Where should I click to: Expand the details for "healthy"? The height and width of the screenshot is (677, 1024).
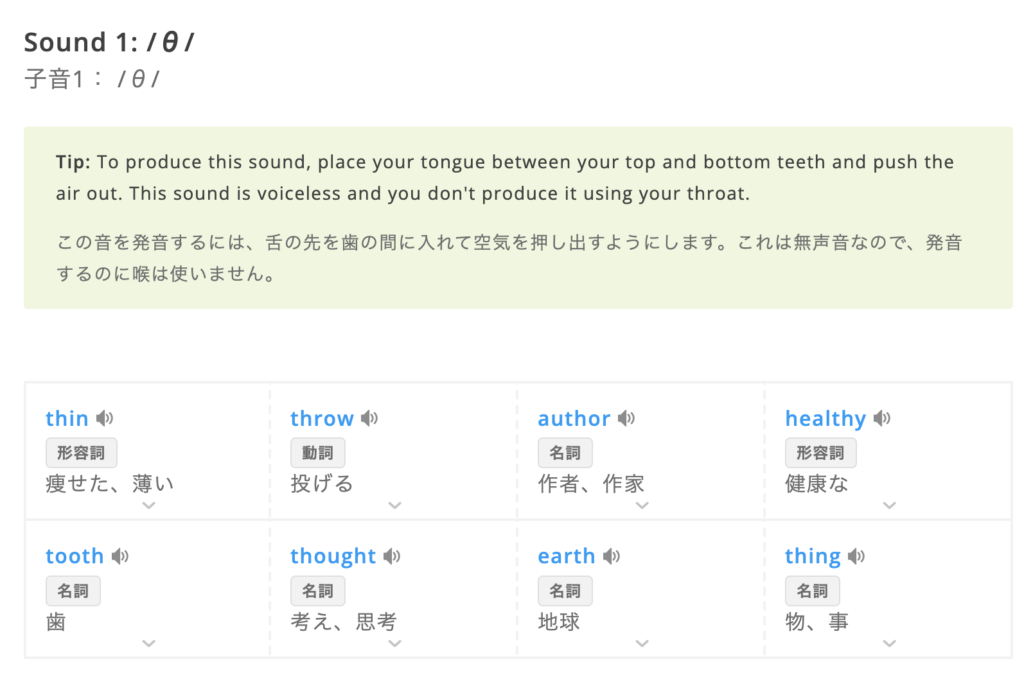click(x=889, y=506)
